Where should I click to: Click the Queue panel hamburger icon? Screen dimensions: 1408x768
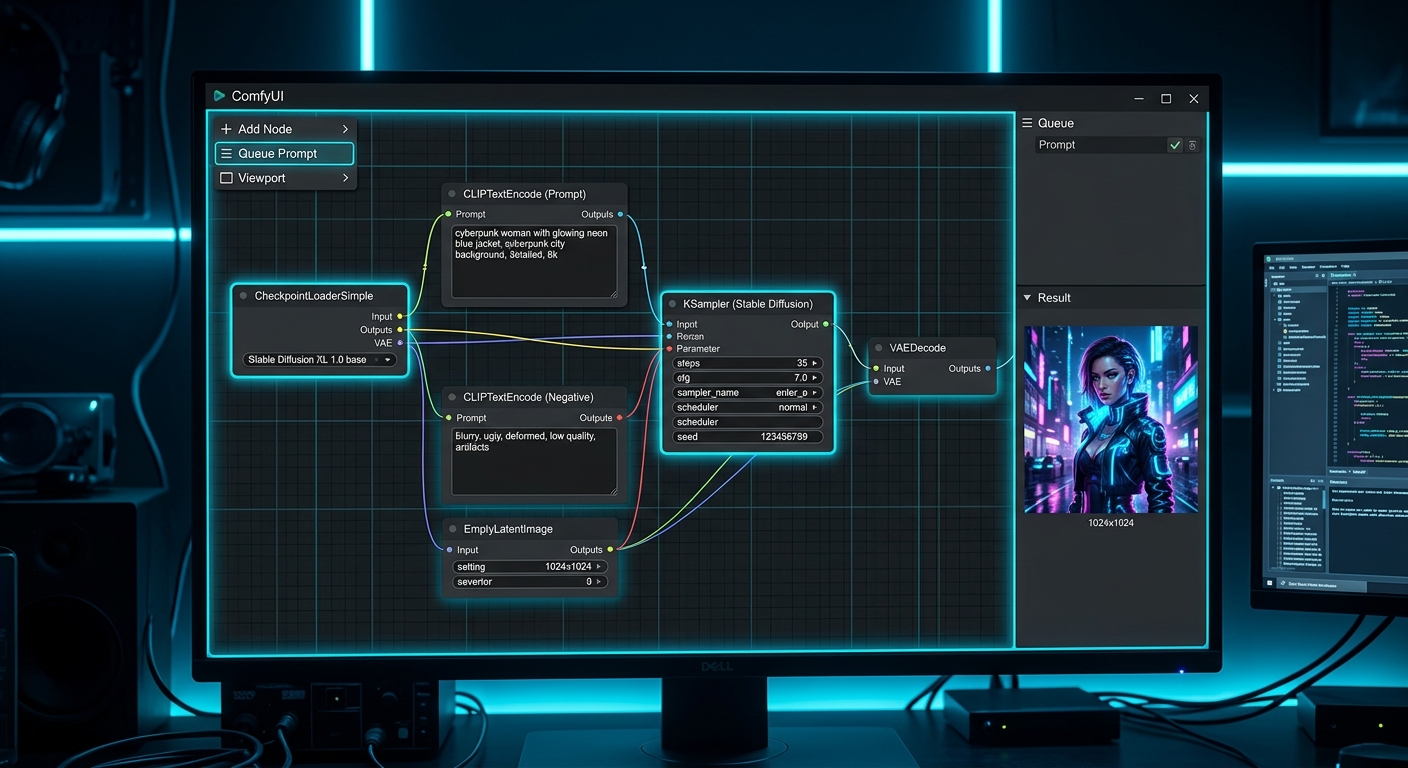pyautogui.click(x=1026, y=123)
